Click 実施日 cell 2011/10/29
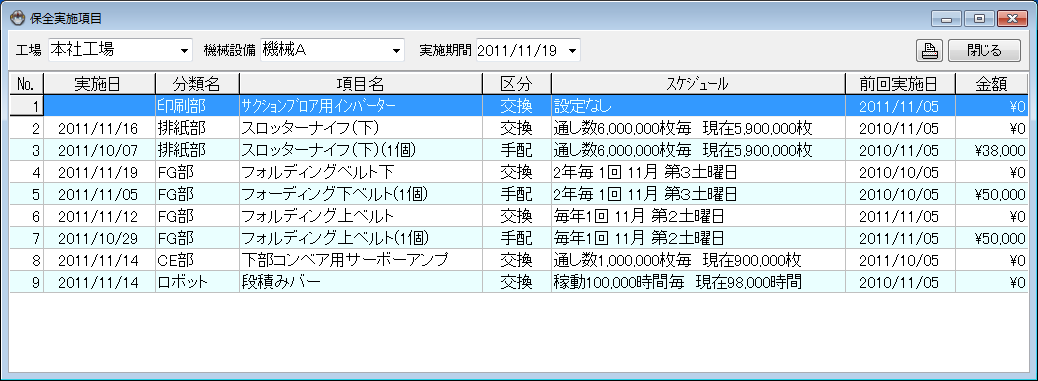 point(99,238)
